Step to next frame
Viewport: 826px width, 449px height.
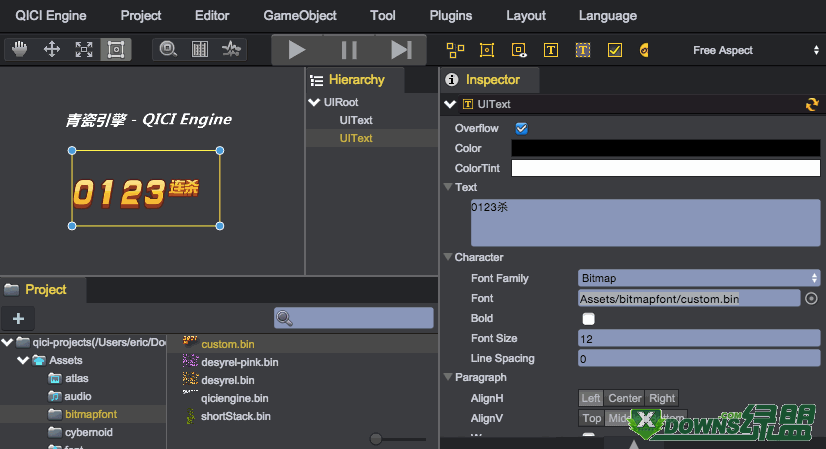coord(401,50)
